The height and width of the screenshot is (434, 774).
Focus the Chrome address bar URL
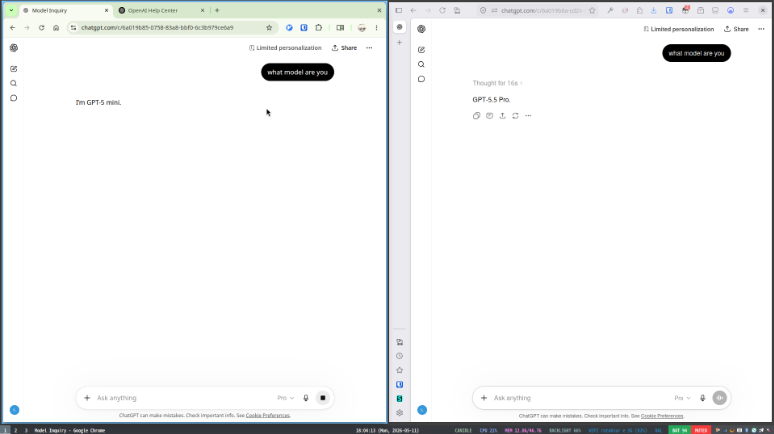tap(157, 28)
